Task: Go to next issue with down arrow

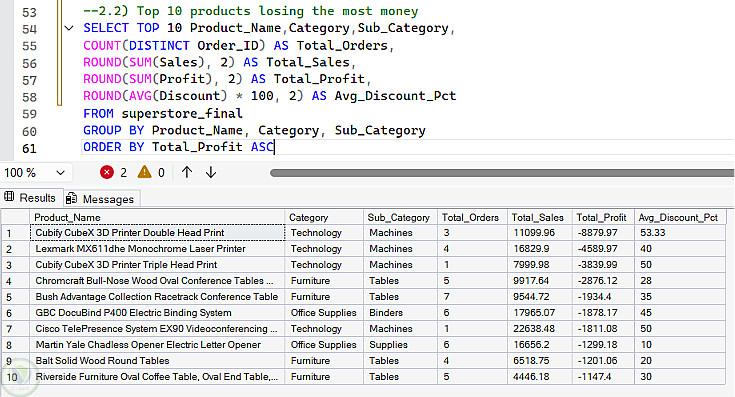Action: 211,172
